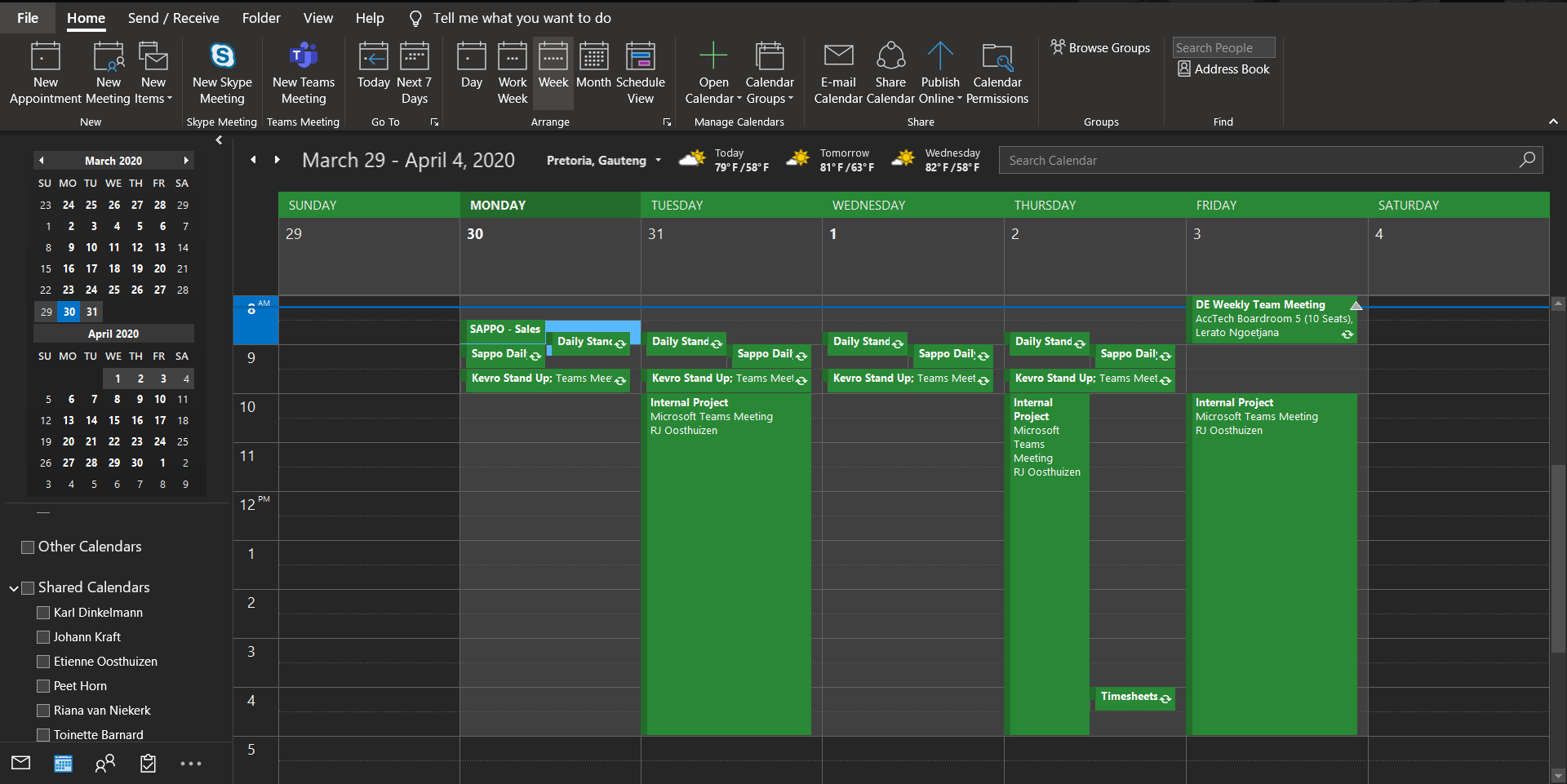Go to next week with forward arrow
Screen dimensions: 1567x784
[277, 160]
